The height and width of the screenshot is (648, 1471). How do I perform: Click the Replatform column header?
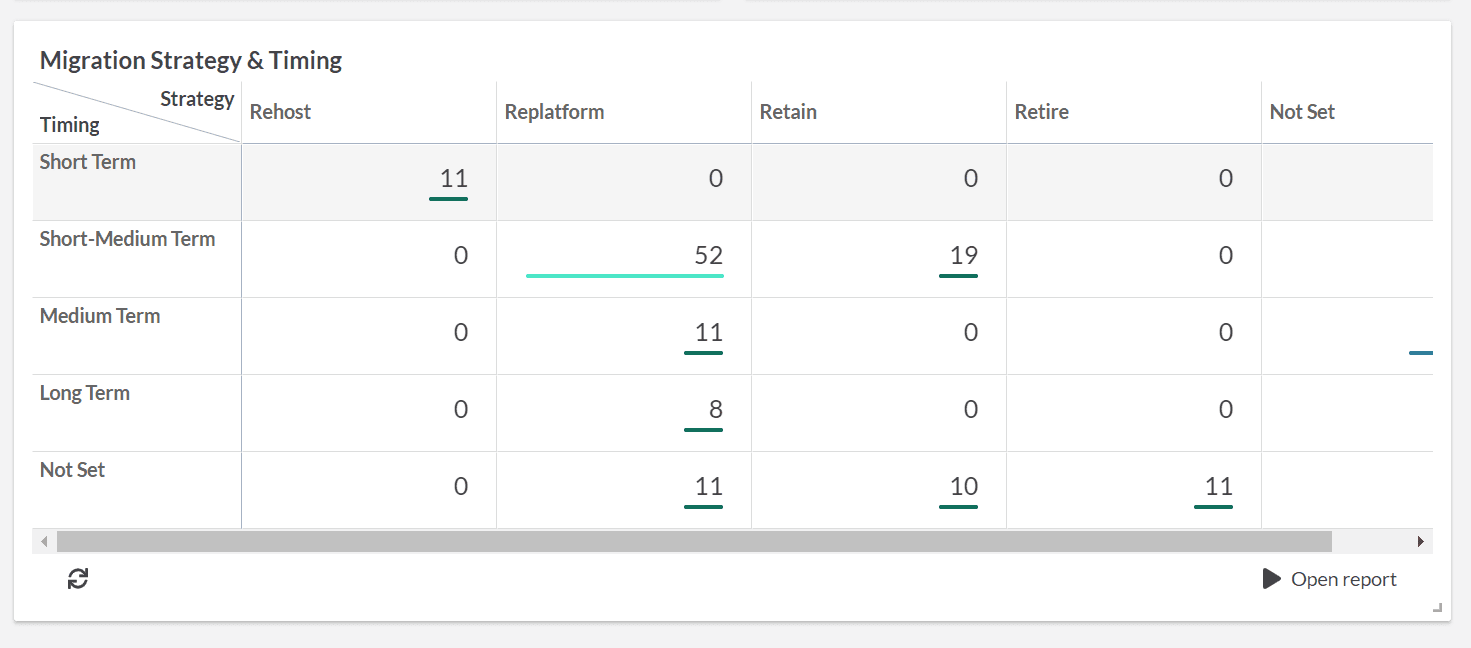(554, 112)
